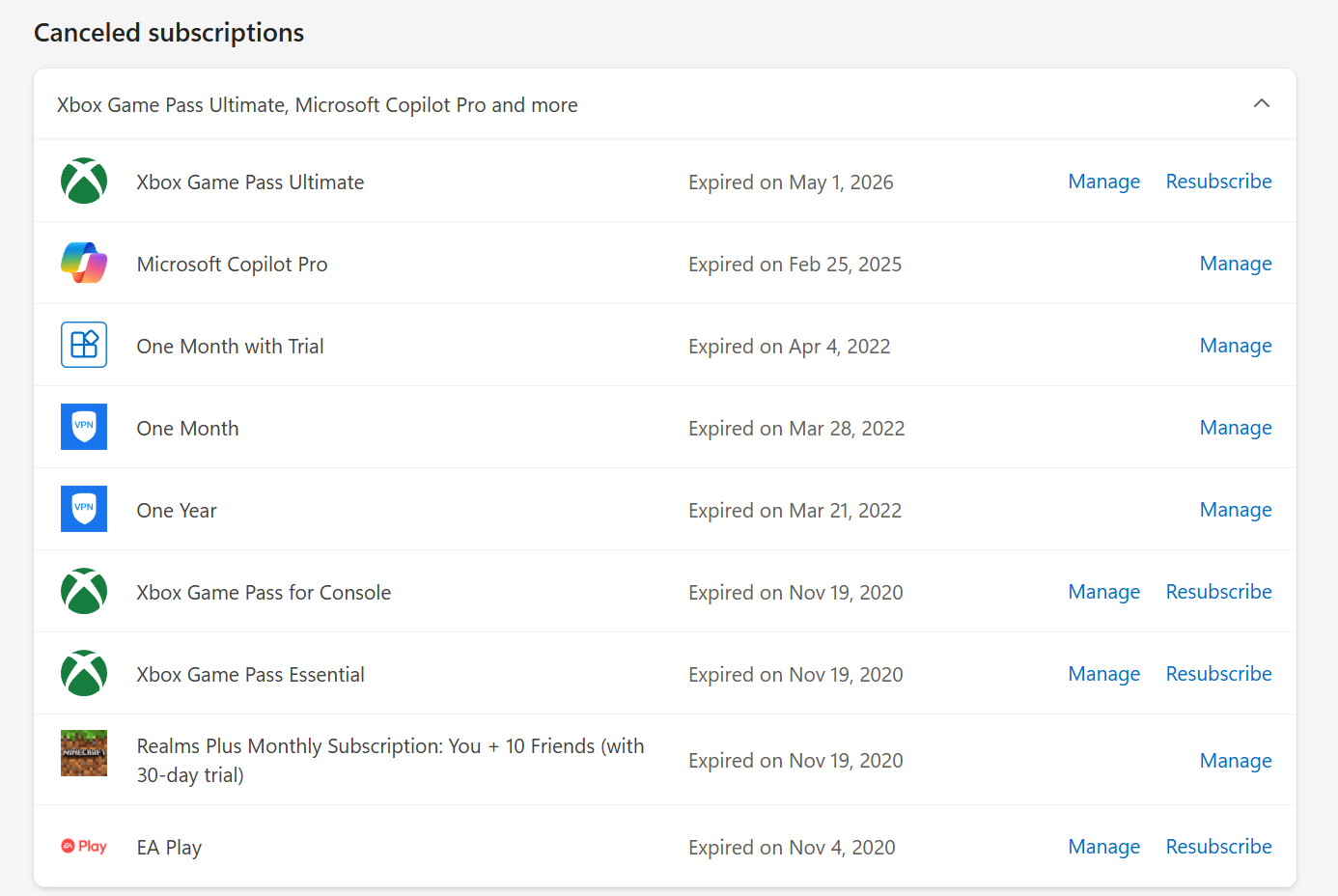Manage the One Year VPN subscription

point(1236,510)
